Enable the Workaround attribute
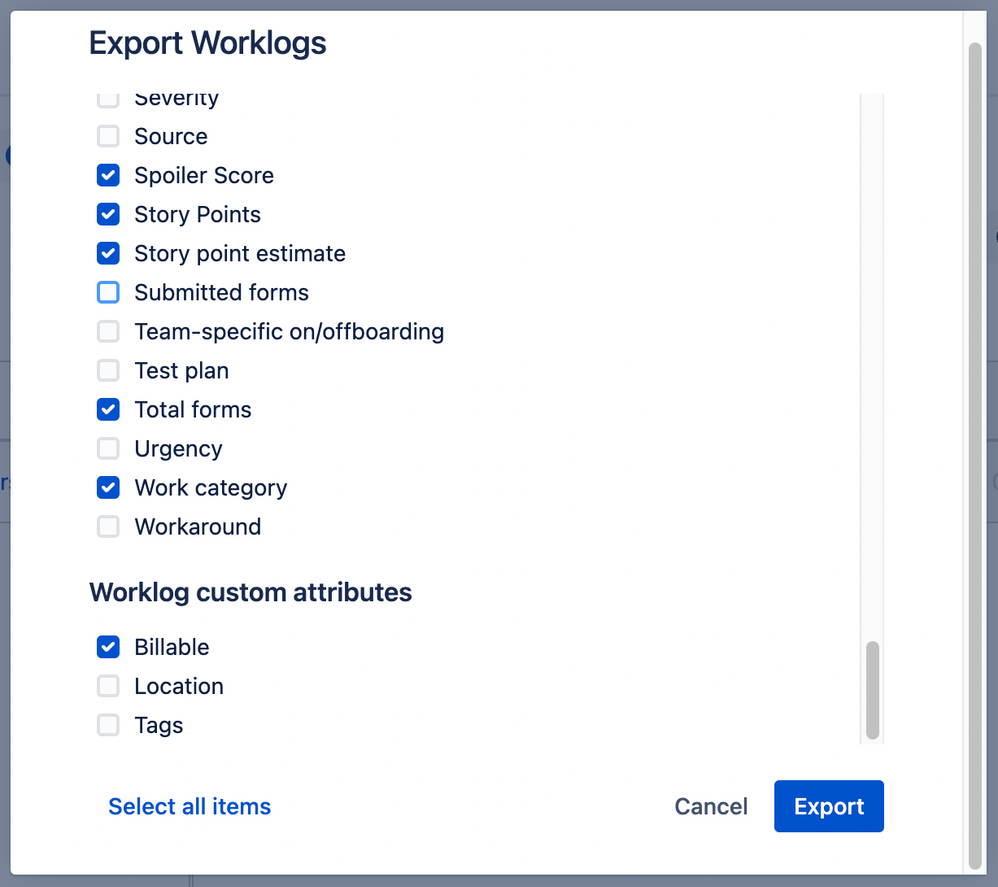 click(x=107, y=526)
